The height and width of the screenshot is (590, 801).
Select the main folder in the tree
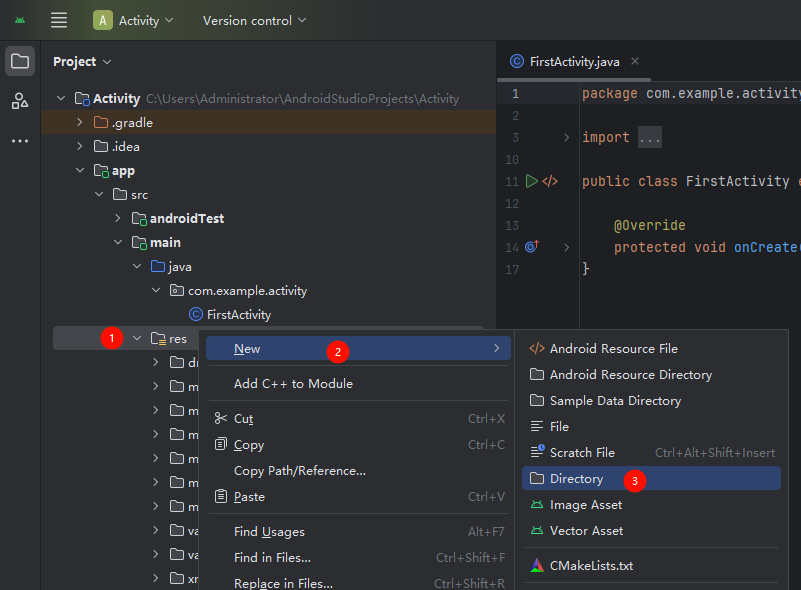pos(165,243)
